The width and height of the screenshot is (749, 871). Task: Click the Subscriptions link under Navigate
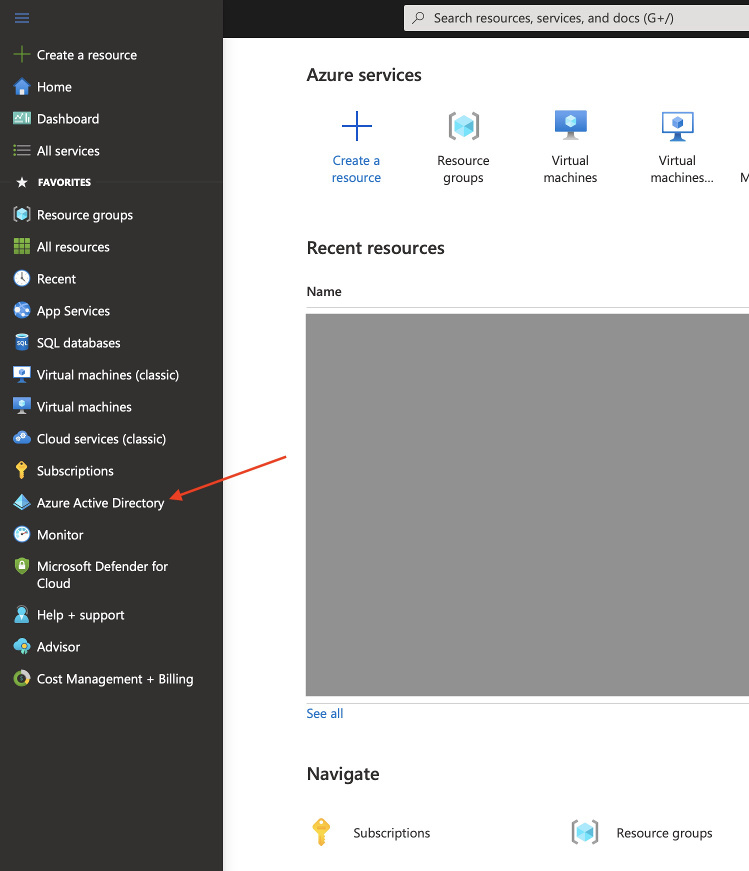click(x=392, y=833)
